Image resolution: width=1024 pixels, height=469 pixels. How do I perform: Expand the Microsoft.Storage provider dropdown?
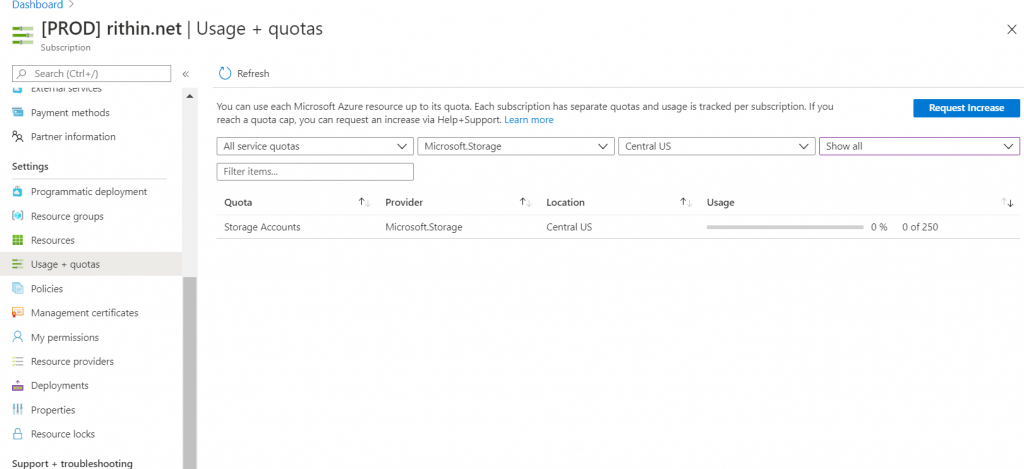[515, 146]
